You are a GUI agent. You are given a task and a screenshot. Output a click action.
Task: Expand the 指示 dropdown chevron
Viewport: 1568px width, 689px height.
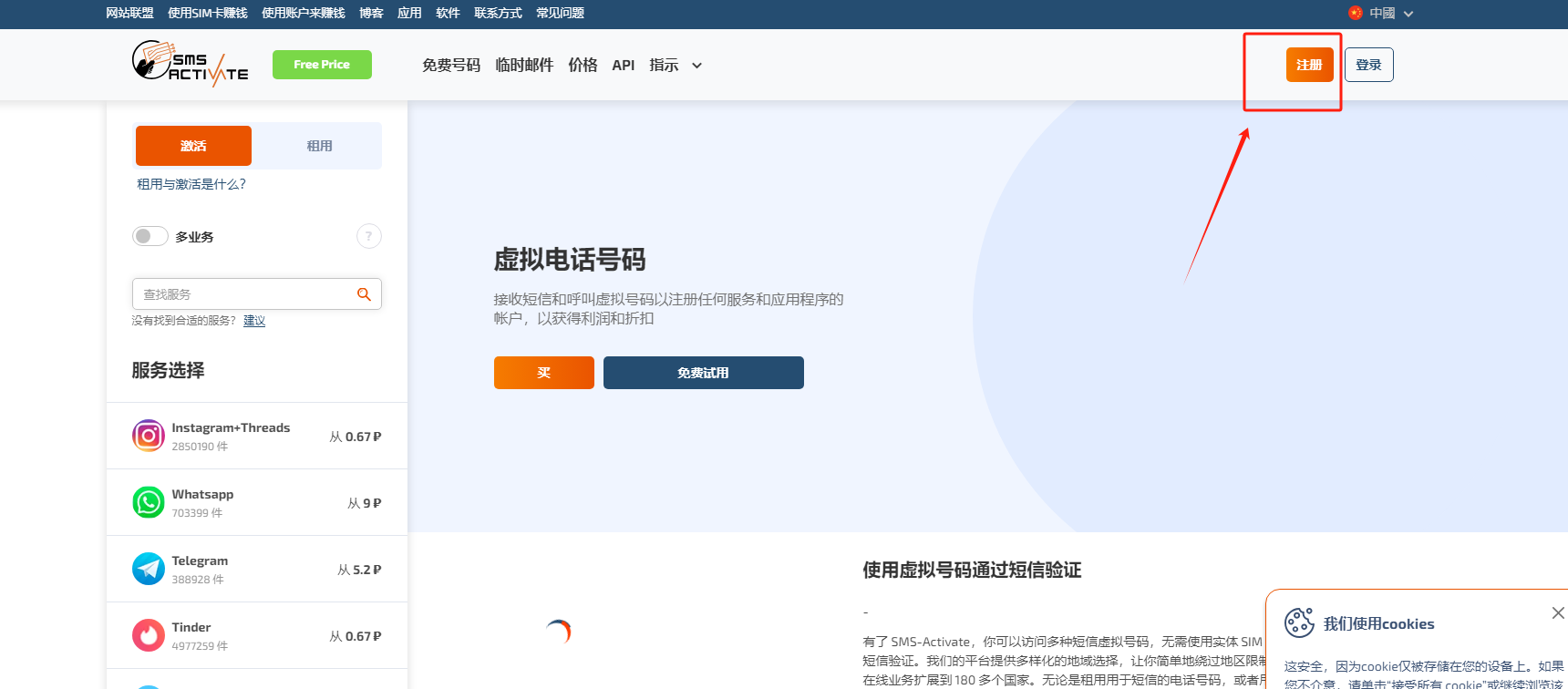click(696, 66)
